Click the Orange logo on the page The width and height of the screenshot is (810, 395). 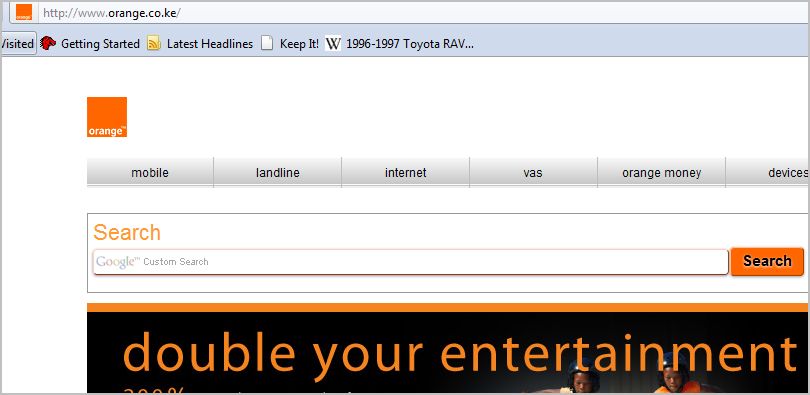point(107,117)
